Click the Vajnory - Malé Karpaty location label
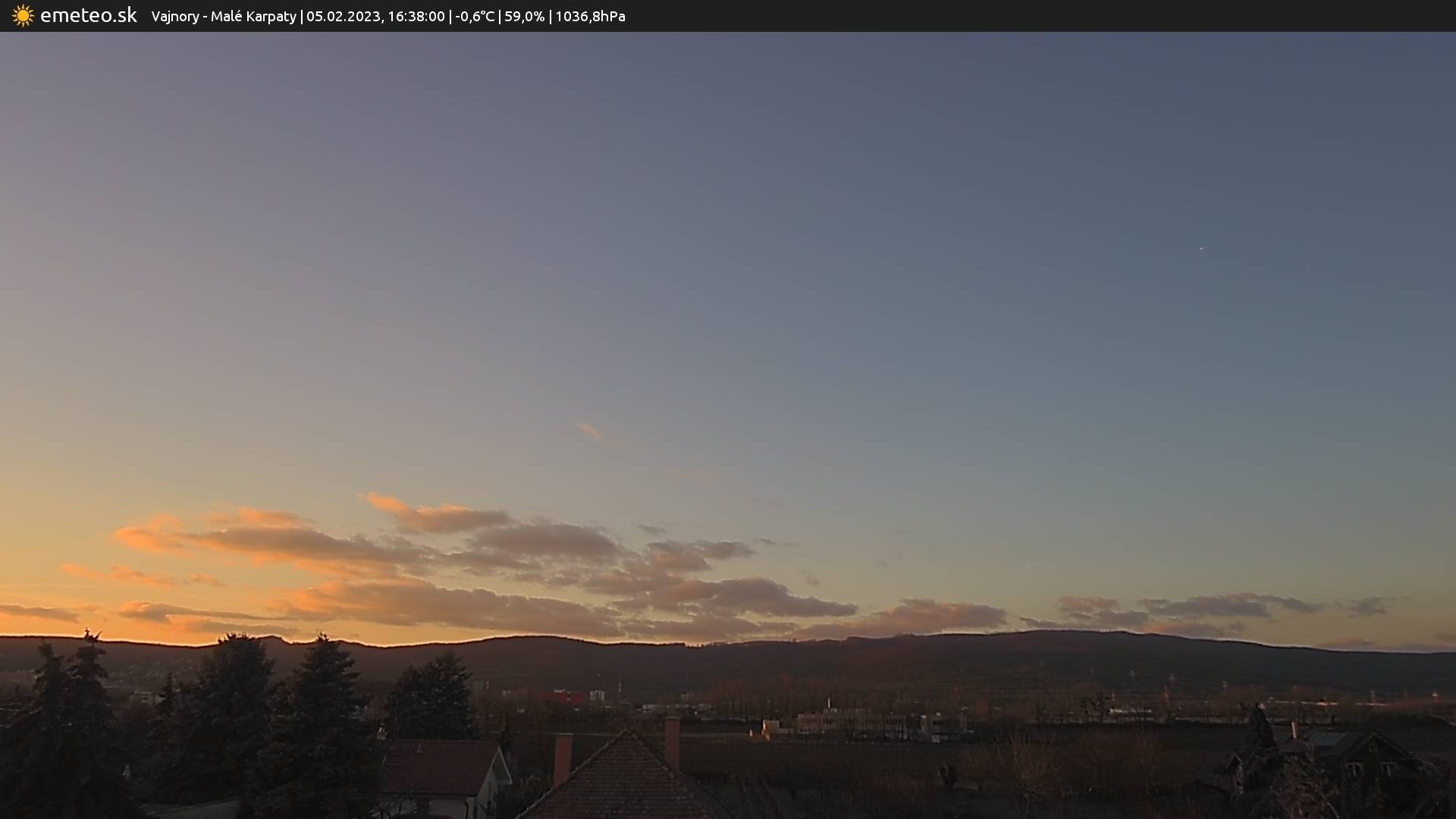1456x819 pixels. [223, 16]
